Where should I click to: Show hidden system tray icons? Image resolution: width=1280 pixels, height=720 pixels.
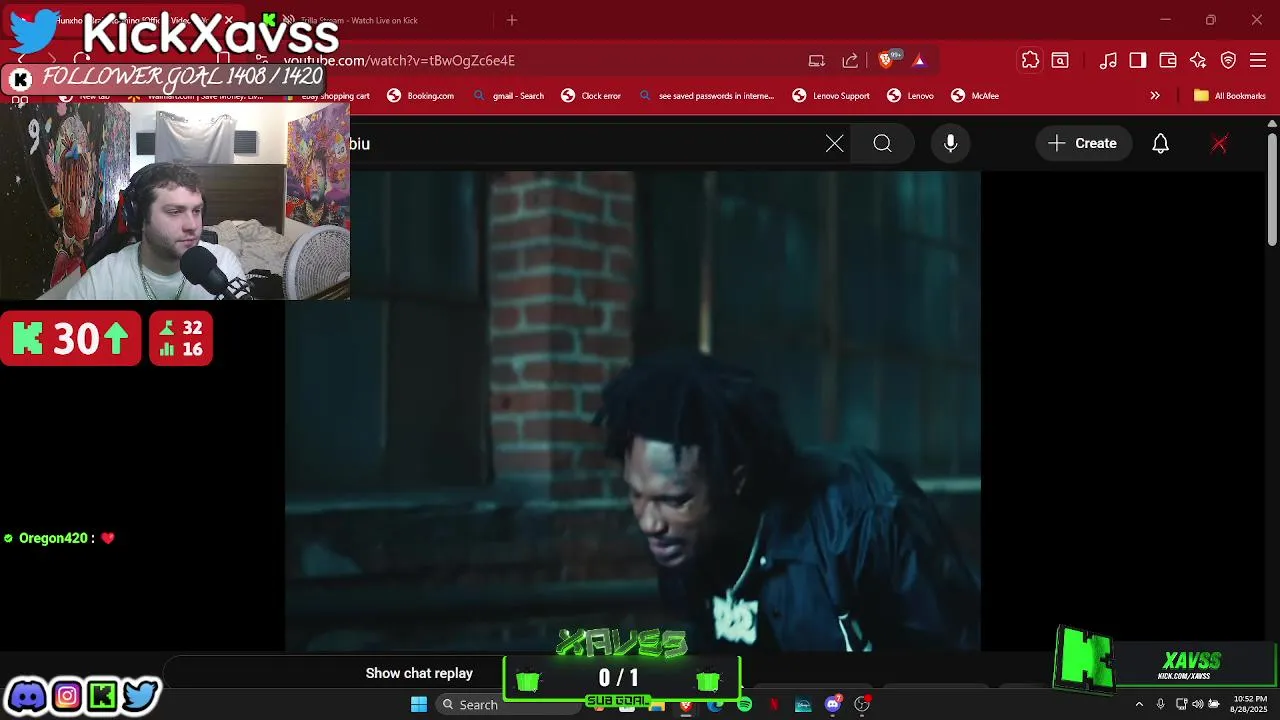click(1138, 704)
